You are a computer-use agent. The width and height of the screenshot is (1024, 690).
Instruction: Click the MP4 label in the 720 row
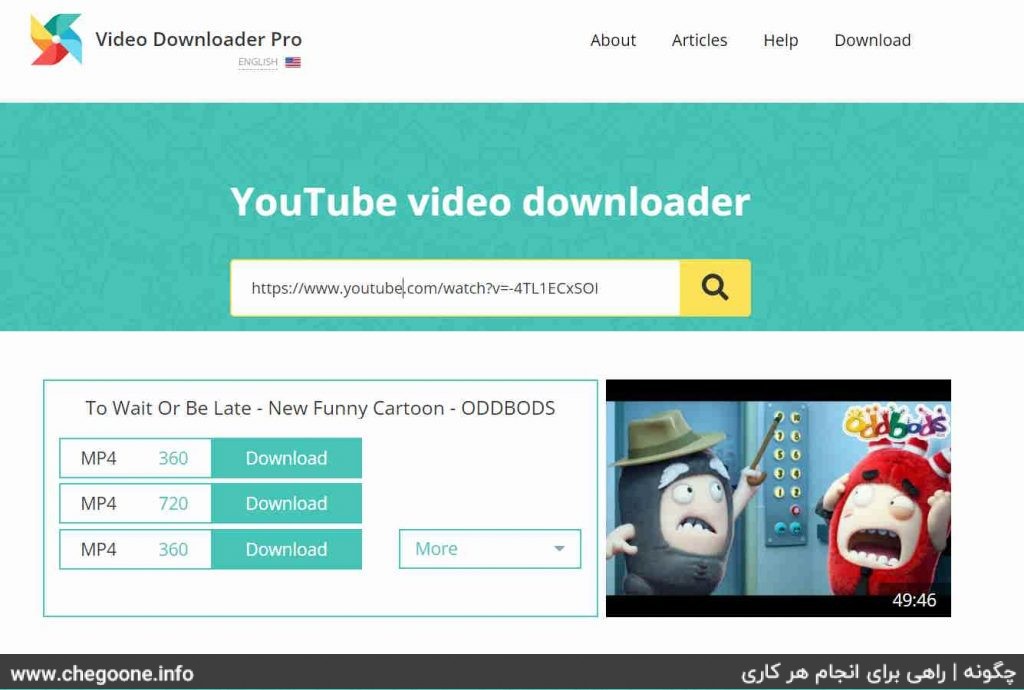[x=99, y=503]
